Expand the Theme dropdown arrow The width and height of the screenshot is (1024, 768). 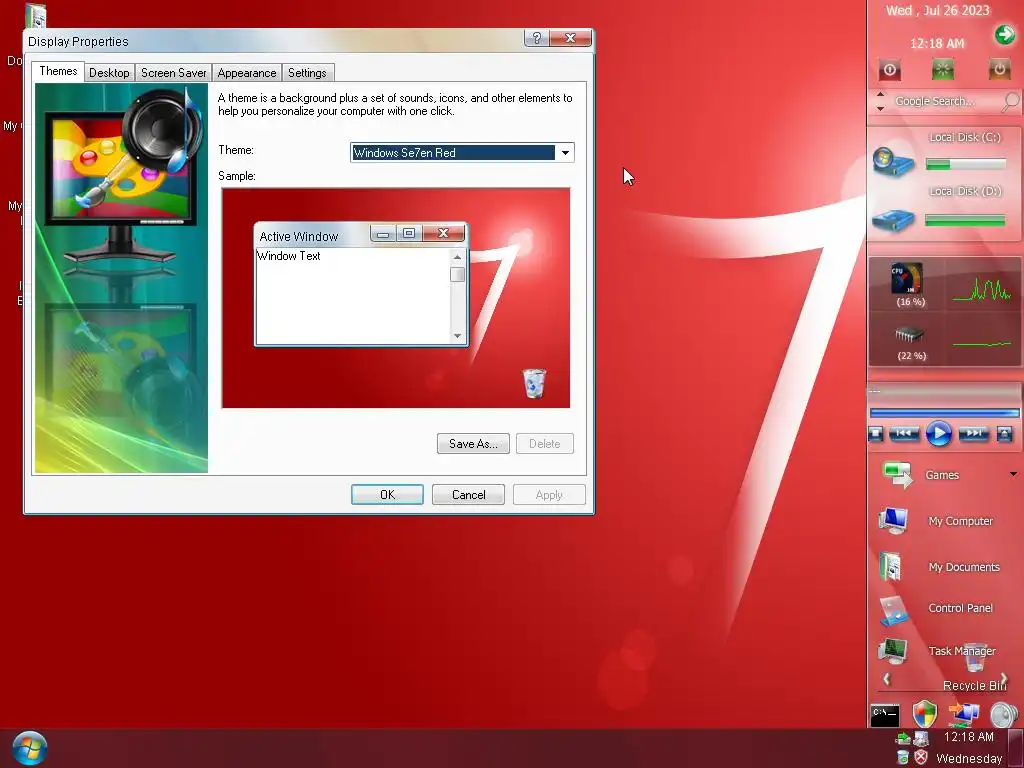click(x=565, y=153)
